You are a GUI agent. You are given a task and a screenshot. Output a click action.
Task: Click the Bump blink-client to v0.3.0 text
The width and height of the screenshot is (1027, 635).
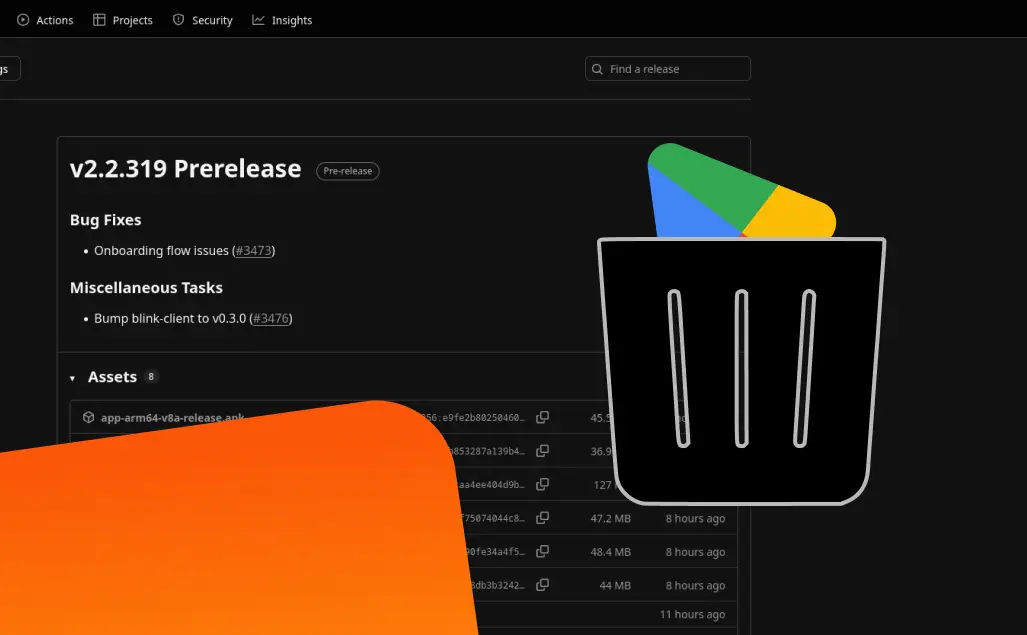click(x=170, y=319)
